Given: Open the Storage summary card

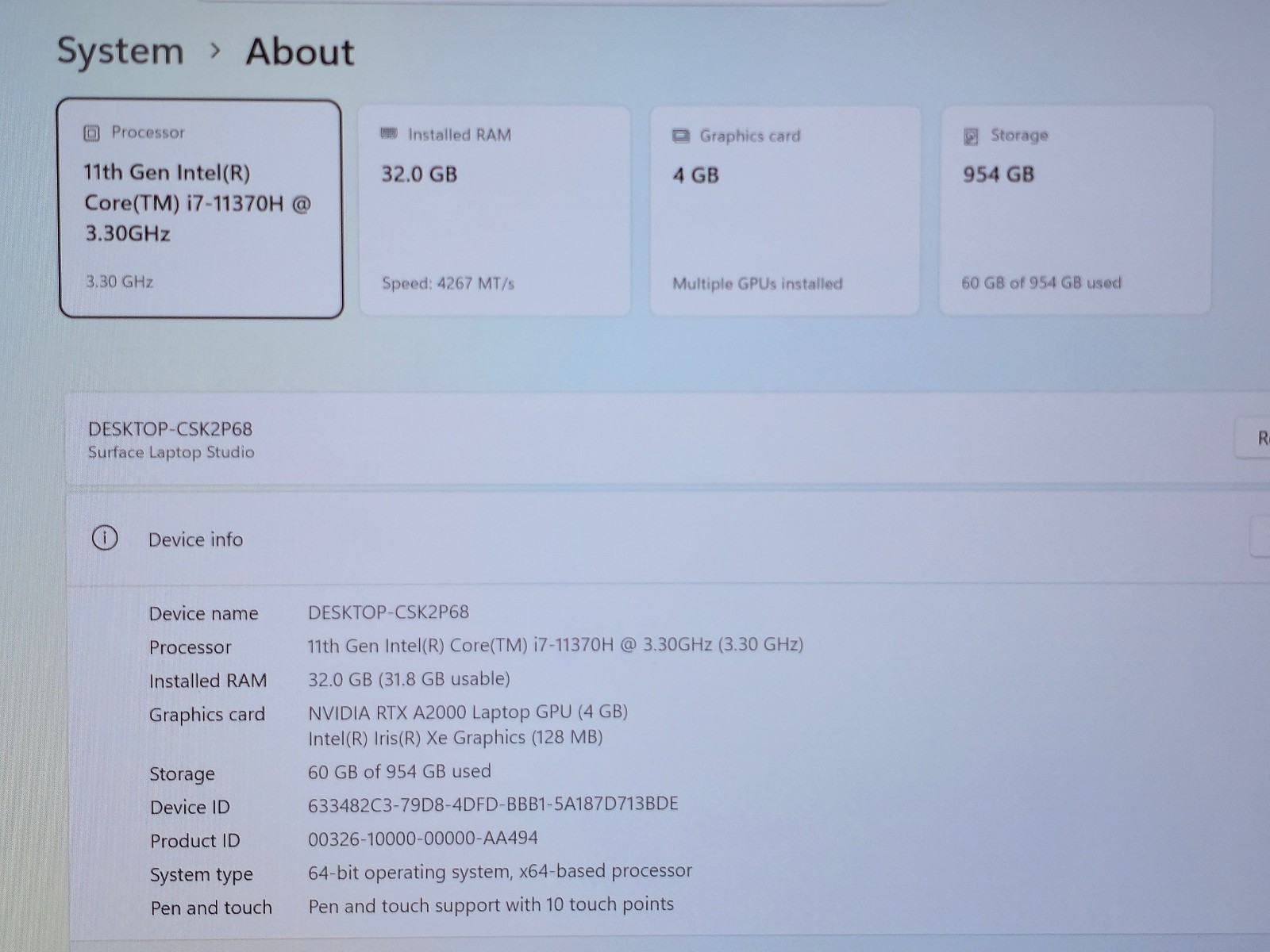Looking at the screenshot, I should (x=1076, y=210).
